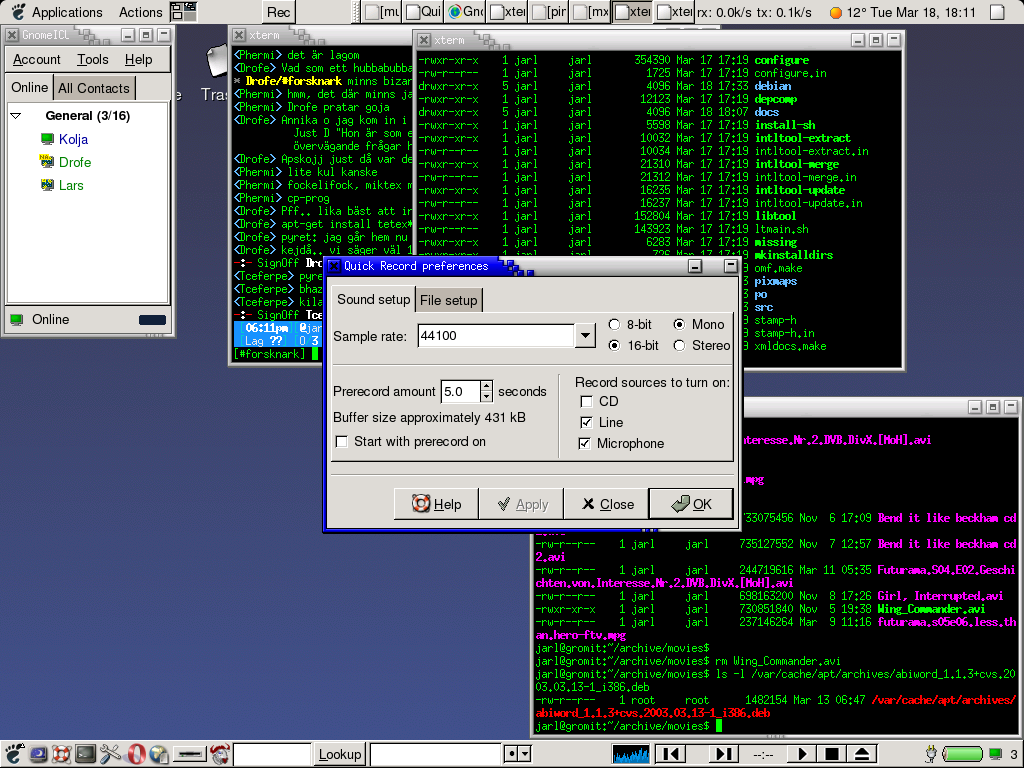Open the Tools menu in GnomeICU

click(93, 59)
